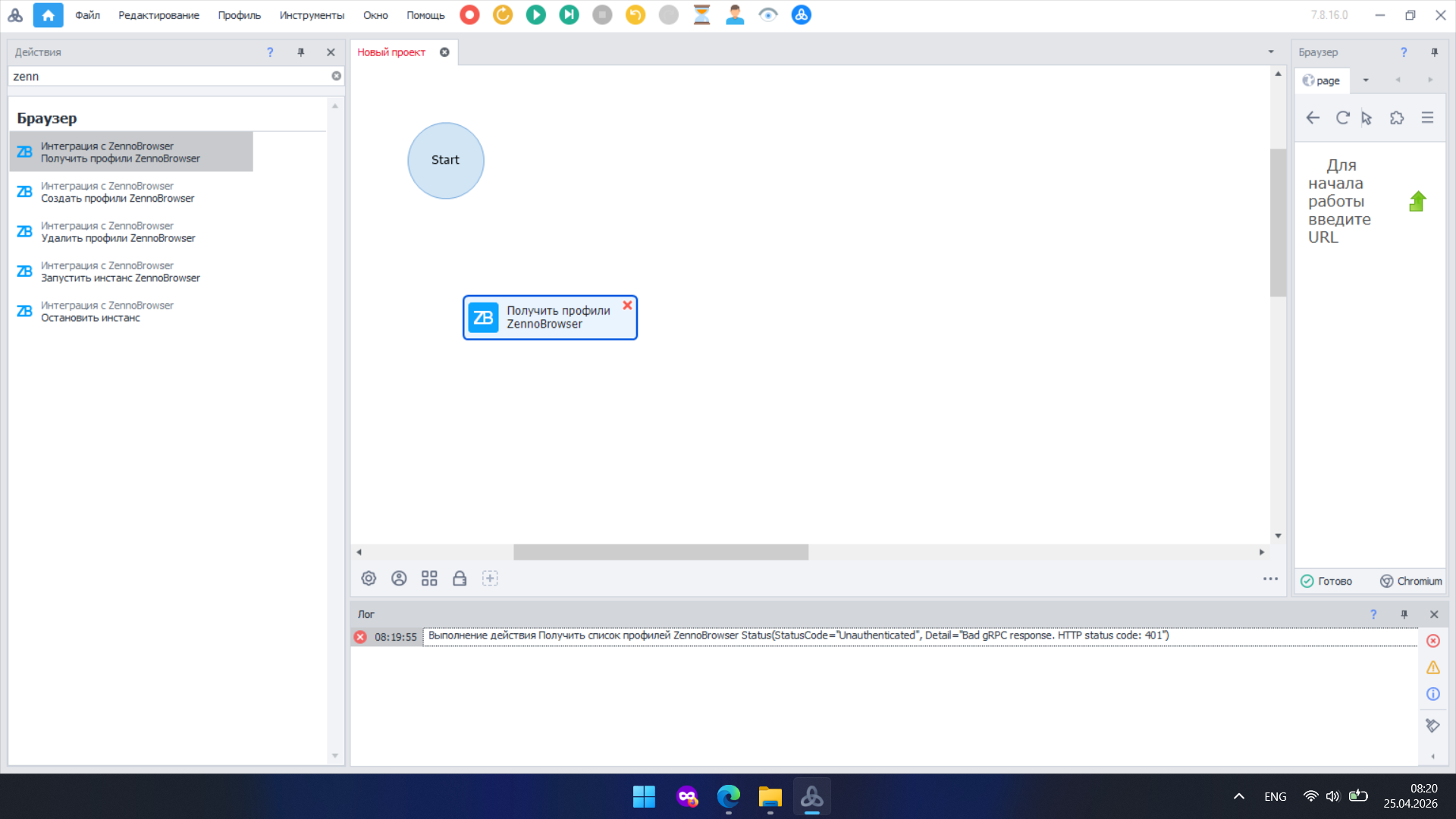1456x819 pixels.
Task: Open the project settings gear icon
Action: pyautogui.click(x=369, y=579)
